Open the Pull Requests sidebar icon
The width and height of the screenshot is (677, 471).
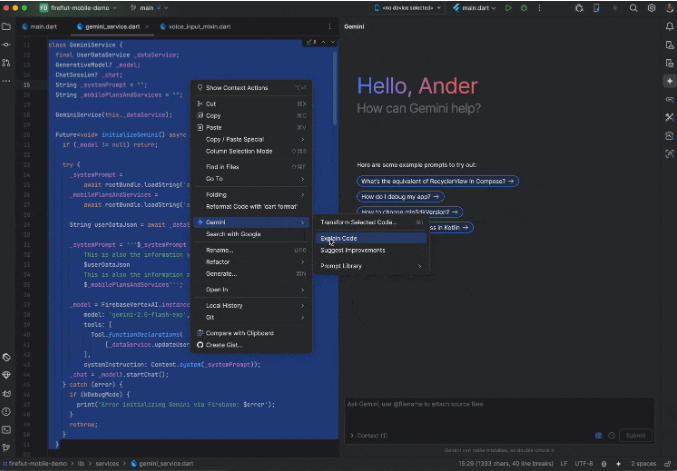click(x=6, y=63)
